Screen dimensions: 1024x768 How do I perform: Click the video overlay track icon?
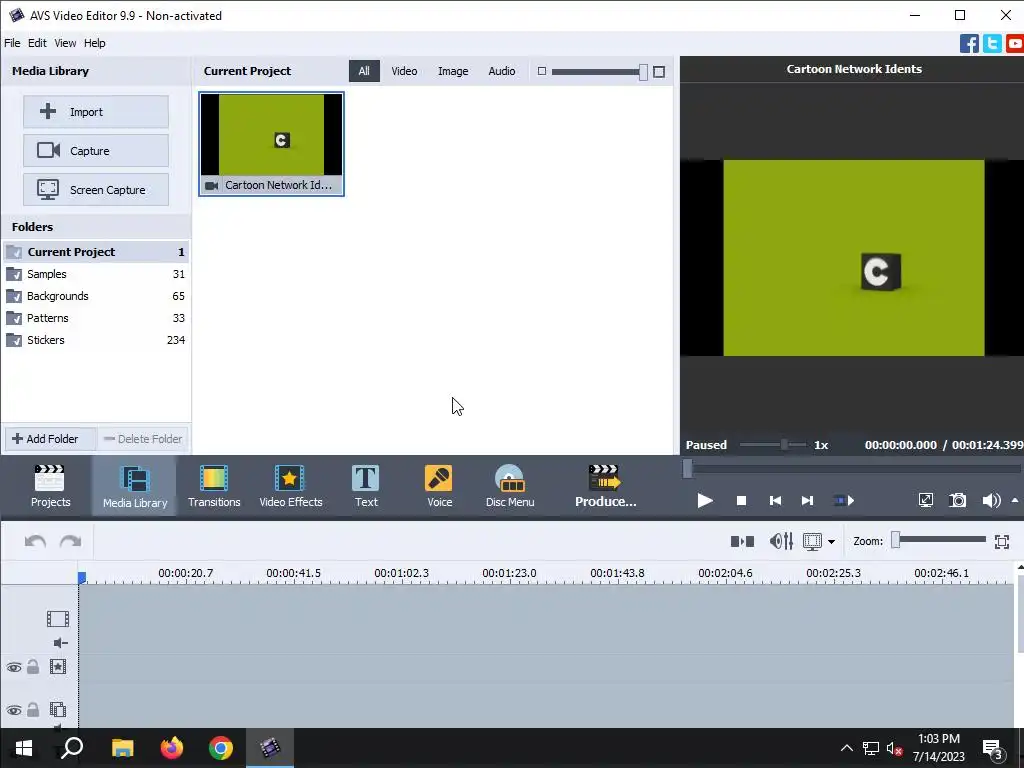57,709
